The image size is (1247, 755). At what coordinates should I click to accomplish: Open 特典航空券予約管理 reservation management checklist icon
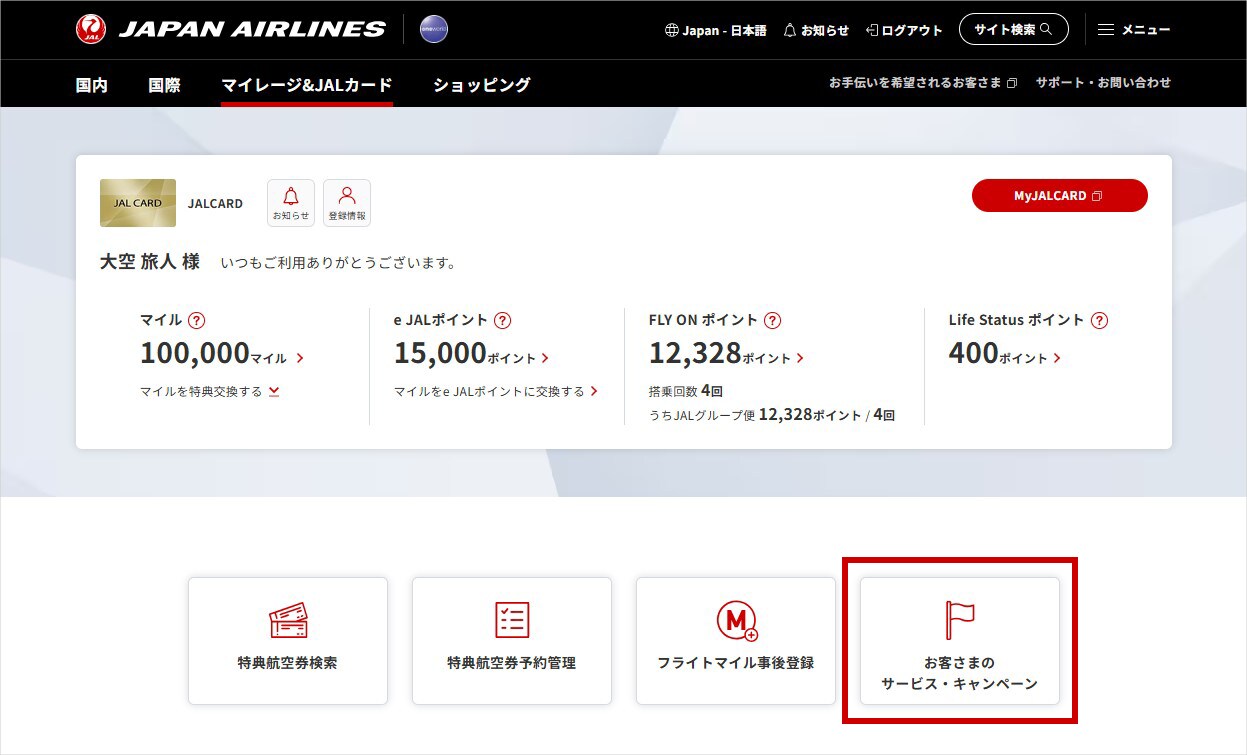coord(511,620)
